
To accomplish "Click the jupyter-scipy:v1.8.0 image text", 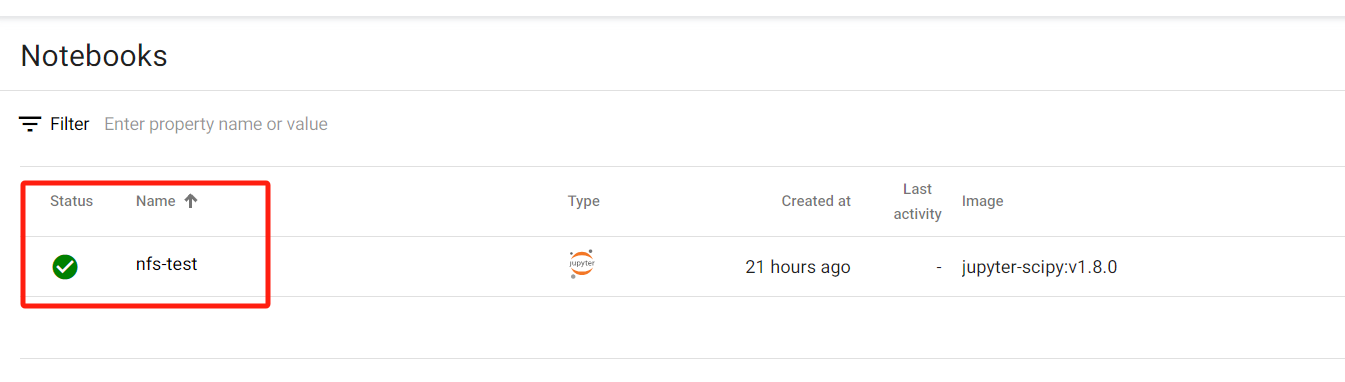I will (x=1039, y=267).
